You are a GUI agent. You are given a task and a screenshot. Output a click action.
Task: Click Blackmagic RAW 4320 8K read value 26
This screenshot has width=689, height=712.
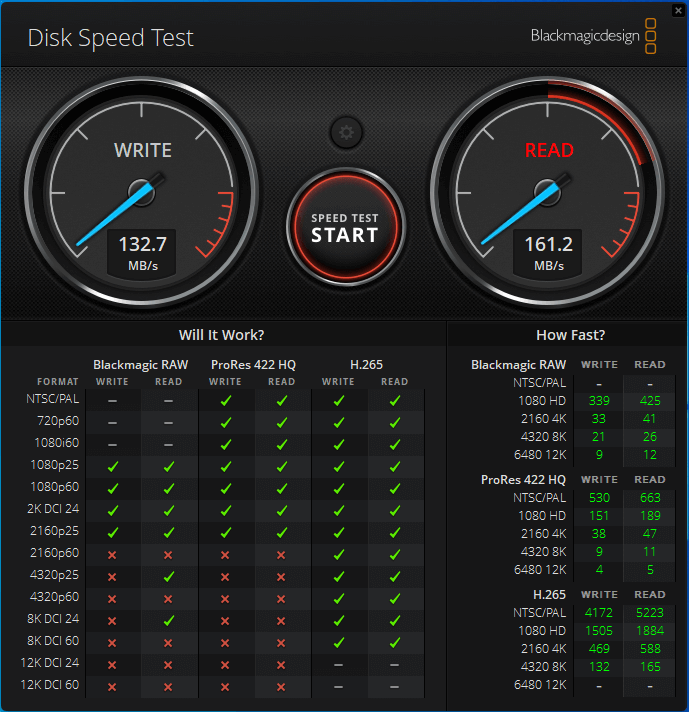pyautogui.click(x=650, y=437)
